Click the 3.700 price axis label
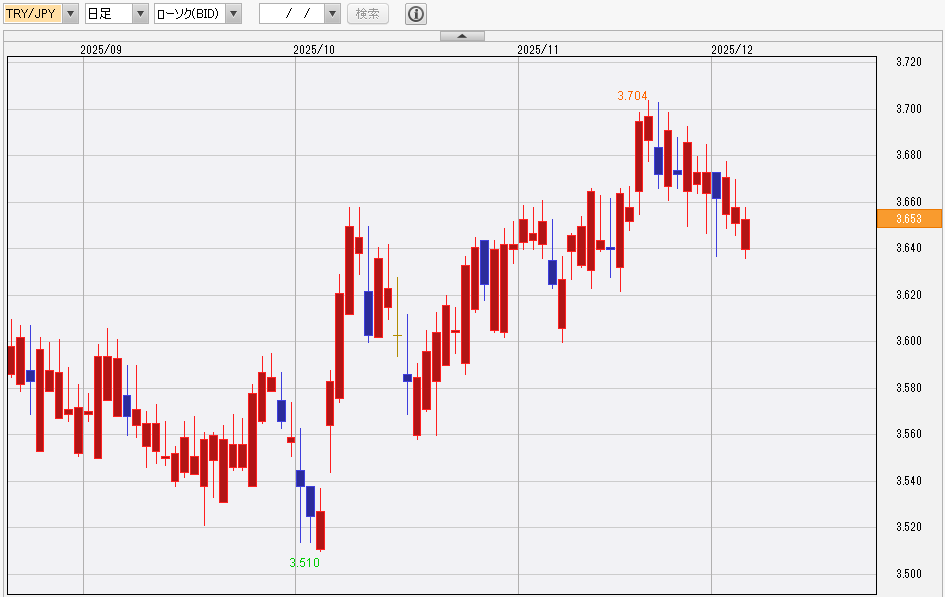Screen dimensions: 945x597 pos(909,109)
